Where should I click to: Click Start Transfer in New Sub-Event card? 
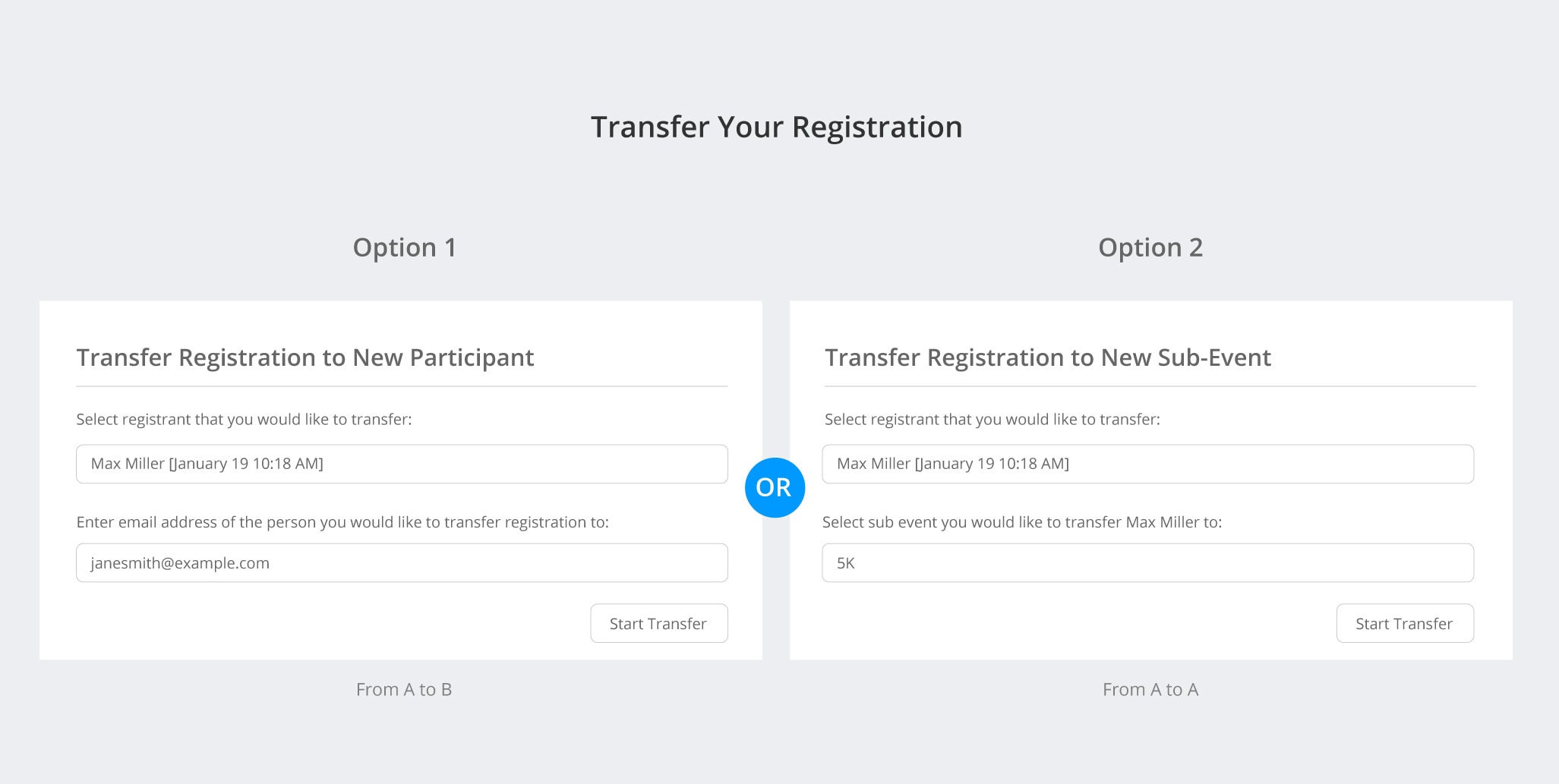click(1404, 623)
